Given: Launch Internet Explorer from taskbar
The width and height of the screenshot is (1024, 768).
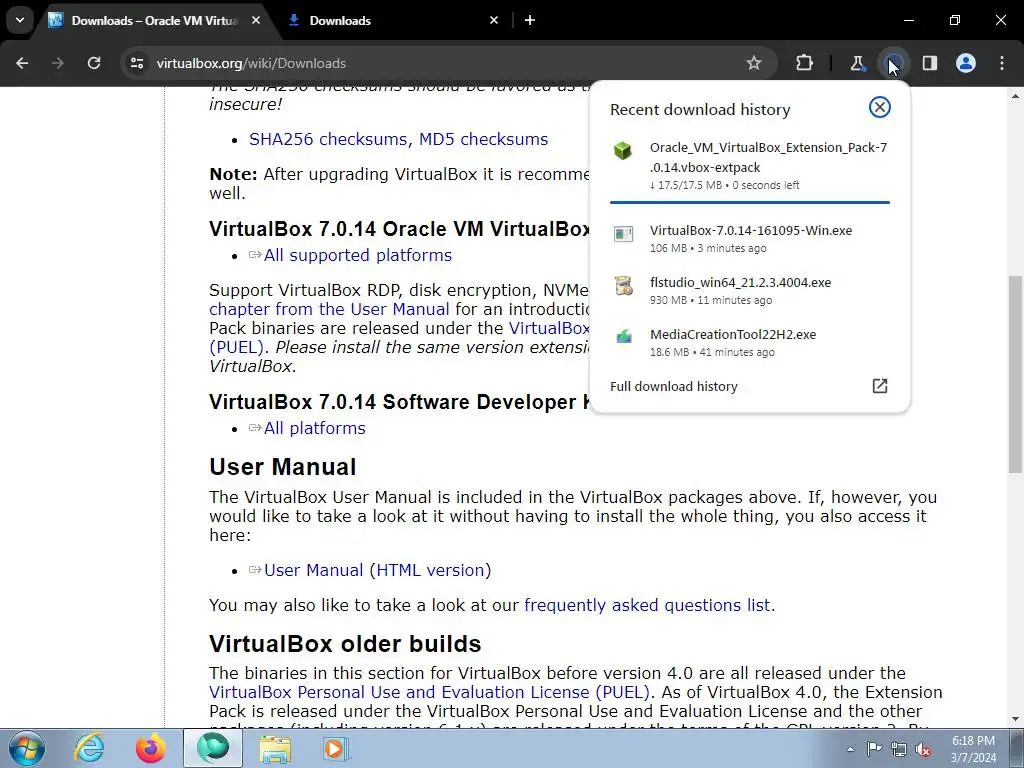Looking at the screenshot, I should click(89, 748).
